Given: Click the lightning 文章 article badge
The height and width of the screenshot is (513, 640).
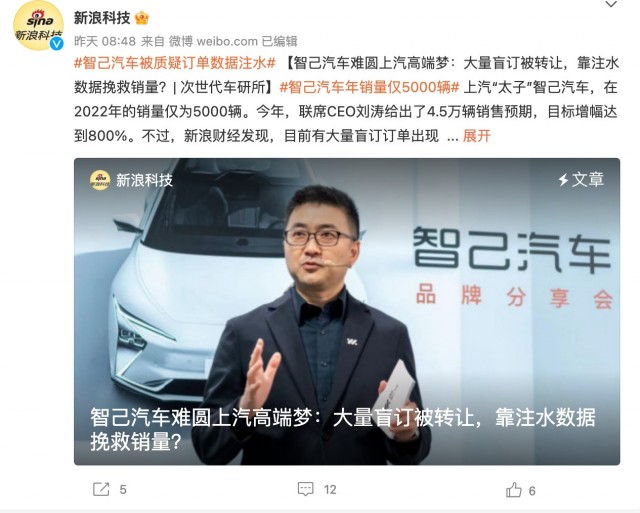Looking at the screenshot, I should (x=581, y=180).
